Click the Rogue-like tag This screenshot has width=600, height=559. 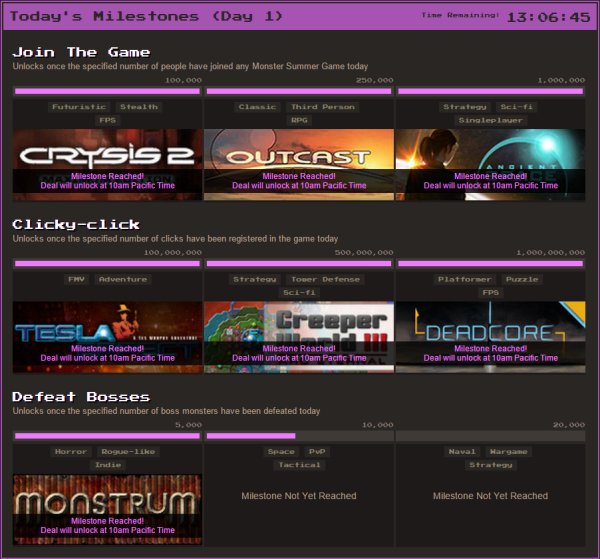128,452
